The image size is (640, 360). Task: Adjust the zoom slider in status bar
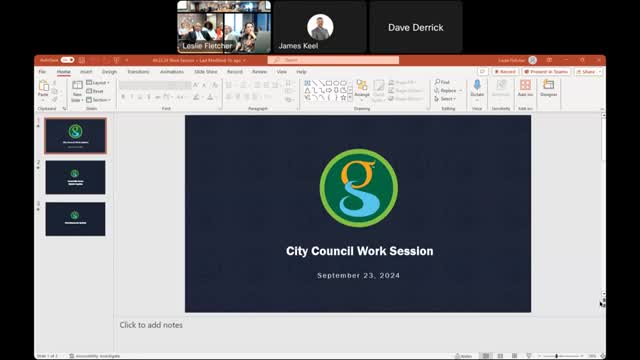[x=556, y=356]
